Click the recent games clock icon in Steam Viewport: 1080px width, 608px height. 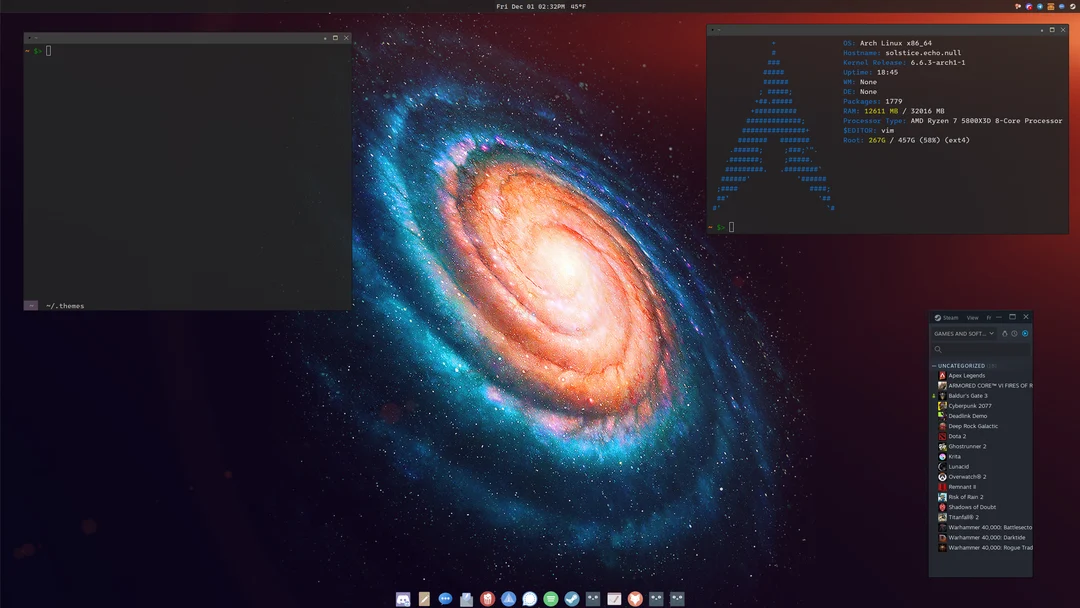pos(1014,333)
